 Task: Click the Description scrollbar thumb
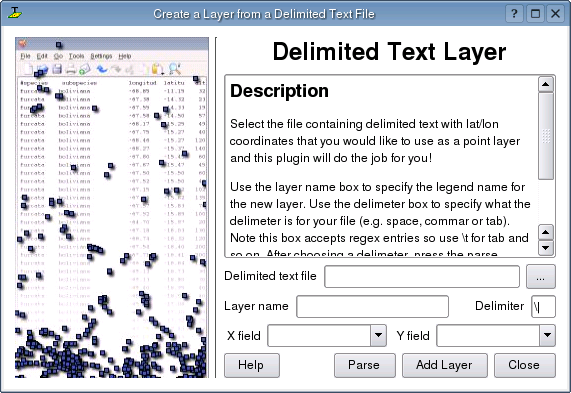click(x=546, y=136)
